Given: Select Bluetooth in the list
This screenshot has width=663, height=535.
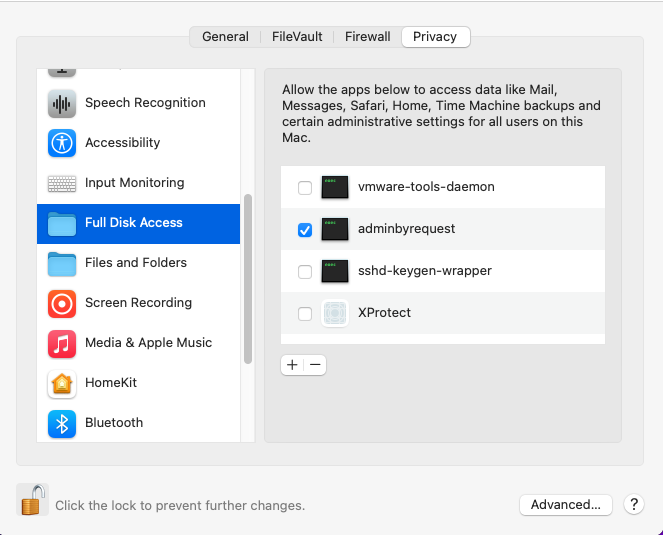Looking at the screenshot, I should point(138,423).
